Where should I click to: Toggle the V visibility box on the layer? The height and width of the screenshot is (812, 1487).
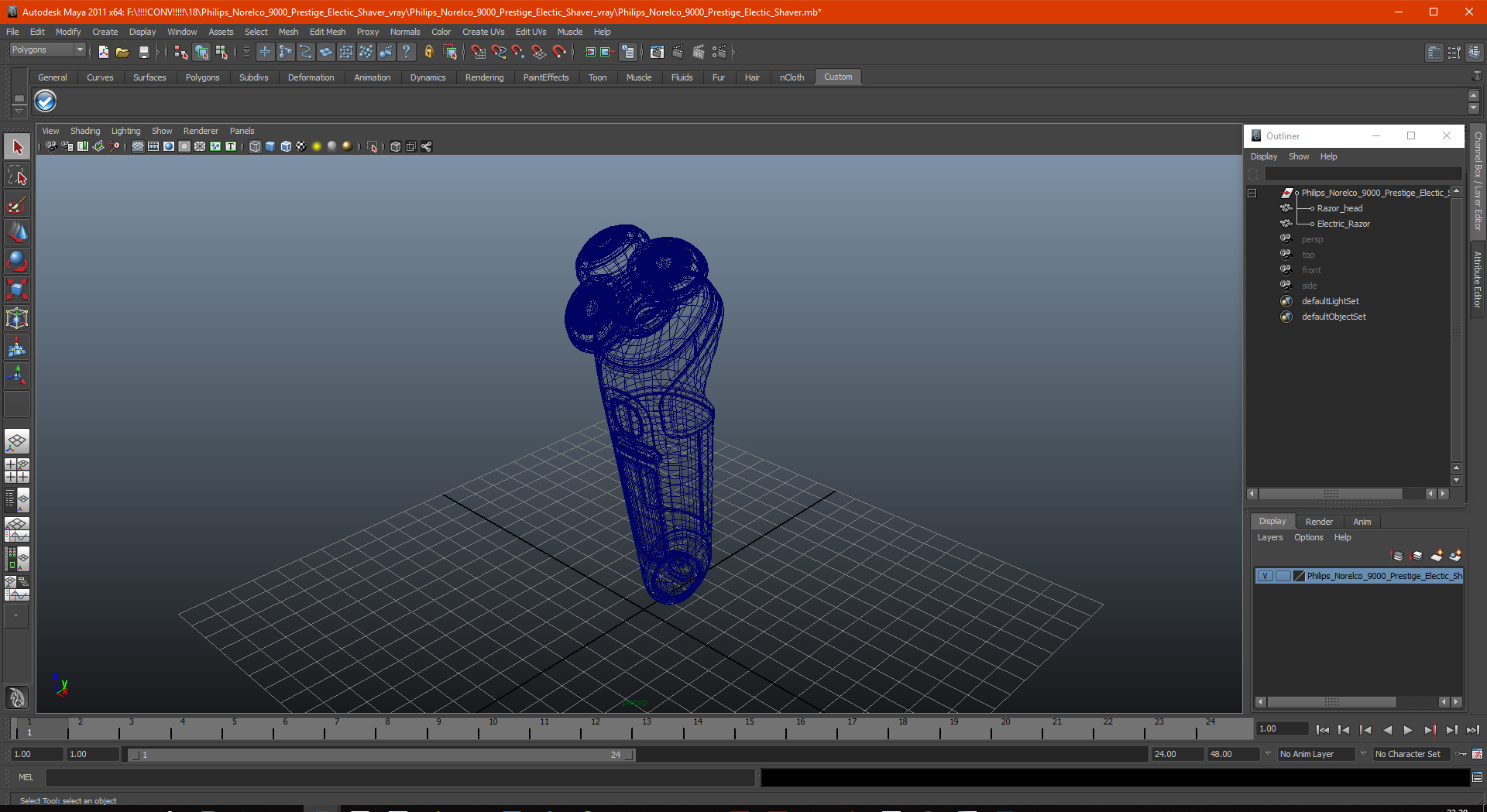1265,576
